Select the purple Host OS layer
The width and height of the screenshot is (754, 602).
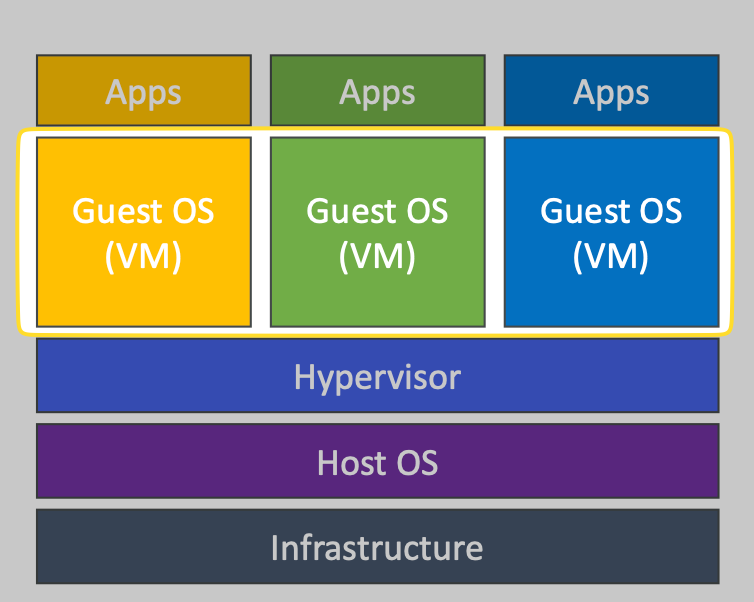tap(377, 462)
